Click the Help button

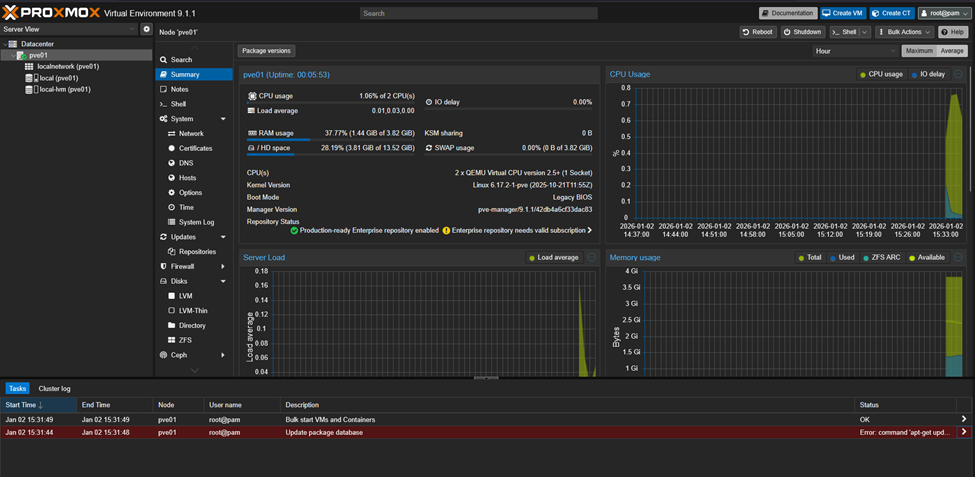[x=953, y=32]
